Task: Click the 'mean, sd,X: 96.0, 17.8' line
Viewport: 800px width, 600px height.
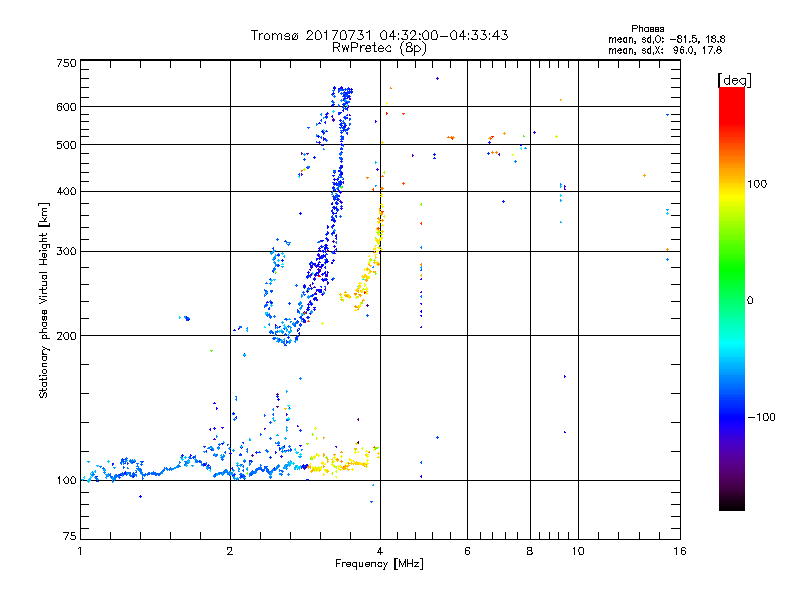Action: click(665, 50)
